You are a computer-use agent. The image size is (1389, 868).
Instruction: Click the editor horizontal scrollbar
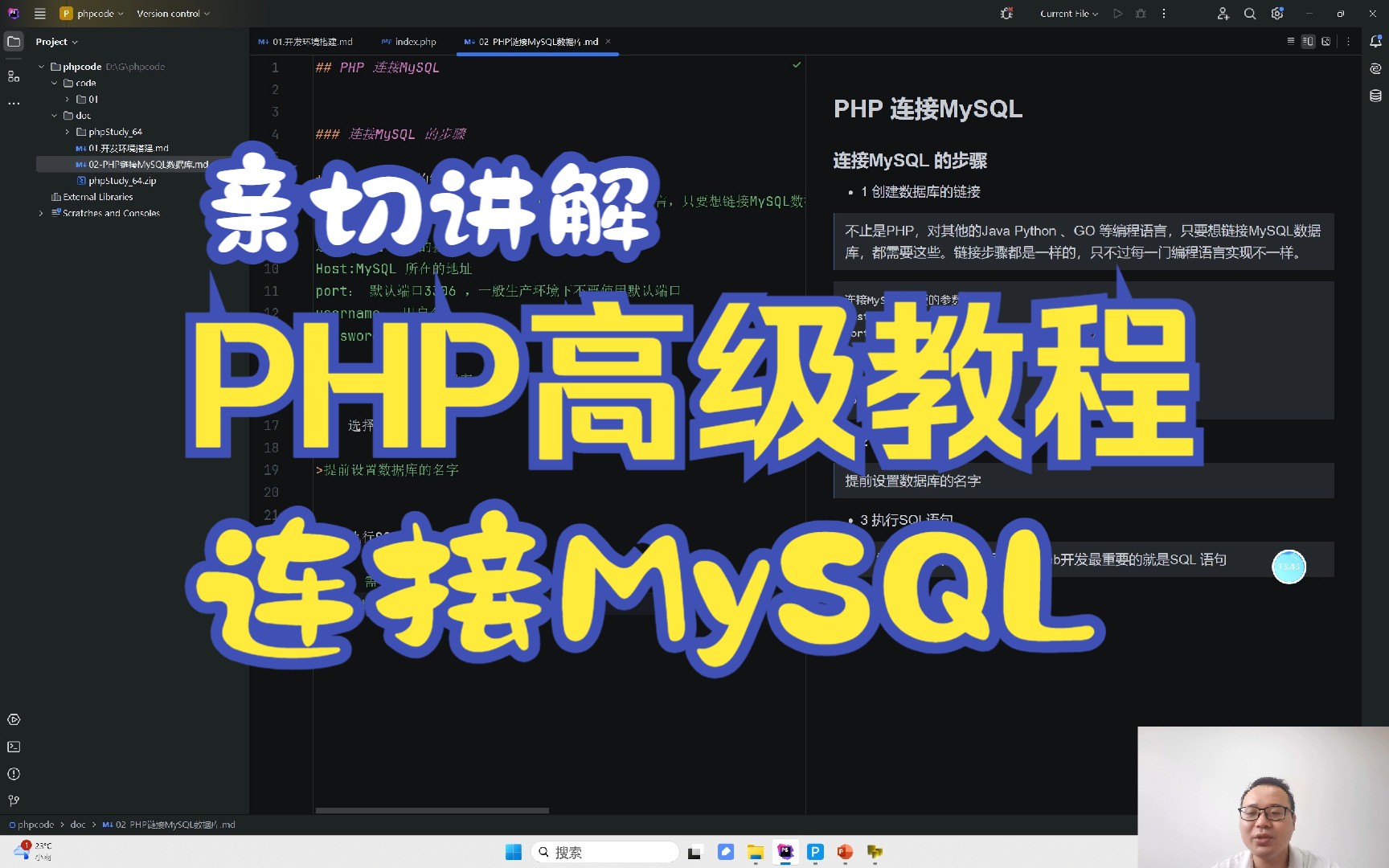point(432,810)
